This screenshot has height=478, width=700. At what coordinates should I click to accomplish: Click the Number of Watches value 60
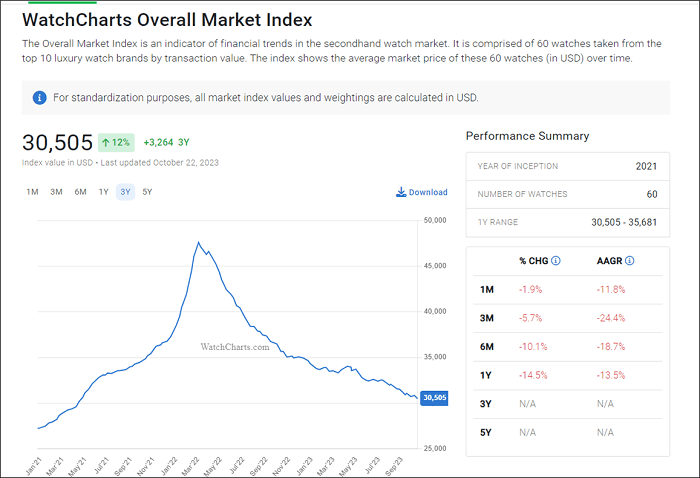click(x=652, y=194)
